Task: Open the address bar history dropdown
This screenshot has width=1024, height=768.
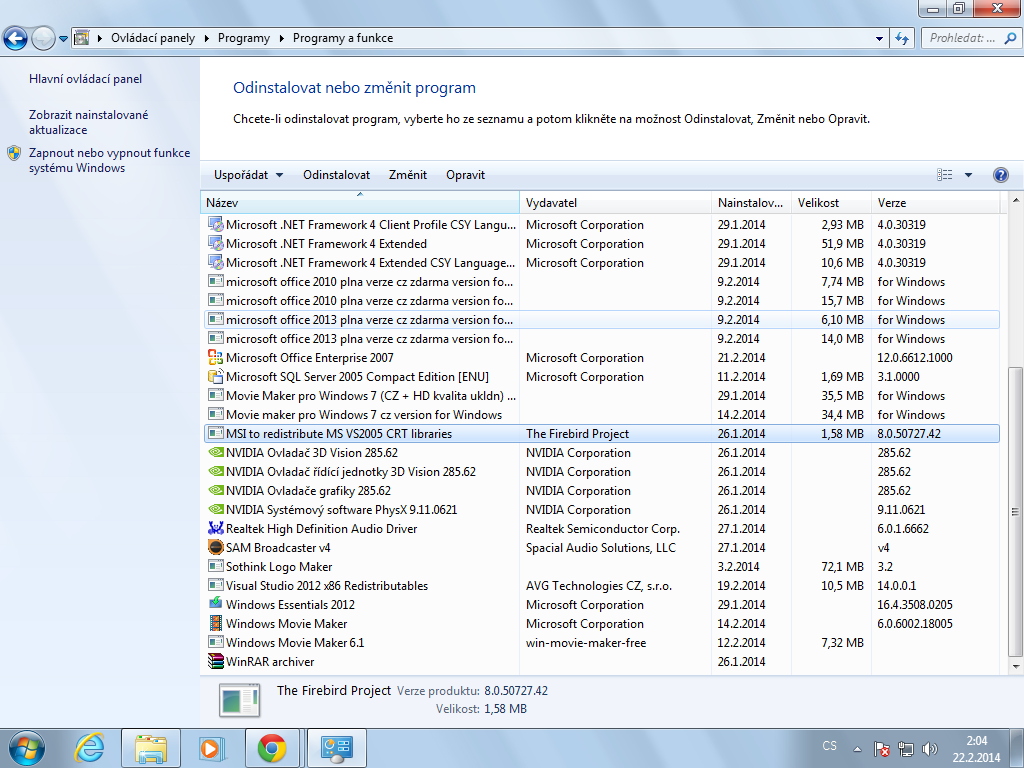Action: click(x=879, y=39)
